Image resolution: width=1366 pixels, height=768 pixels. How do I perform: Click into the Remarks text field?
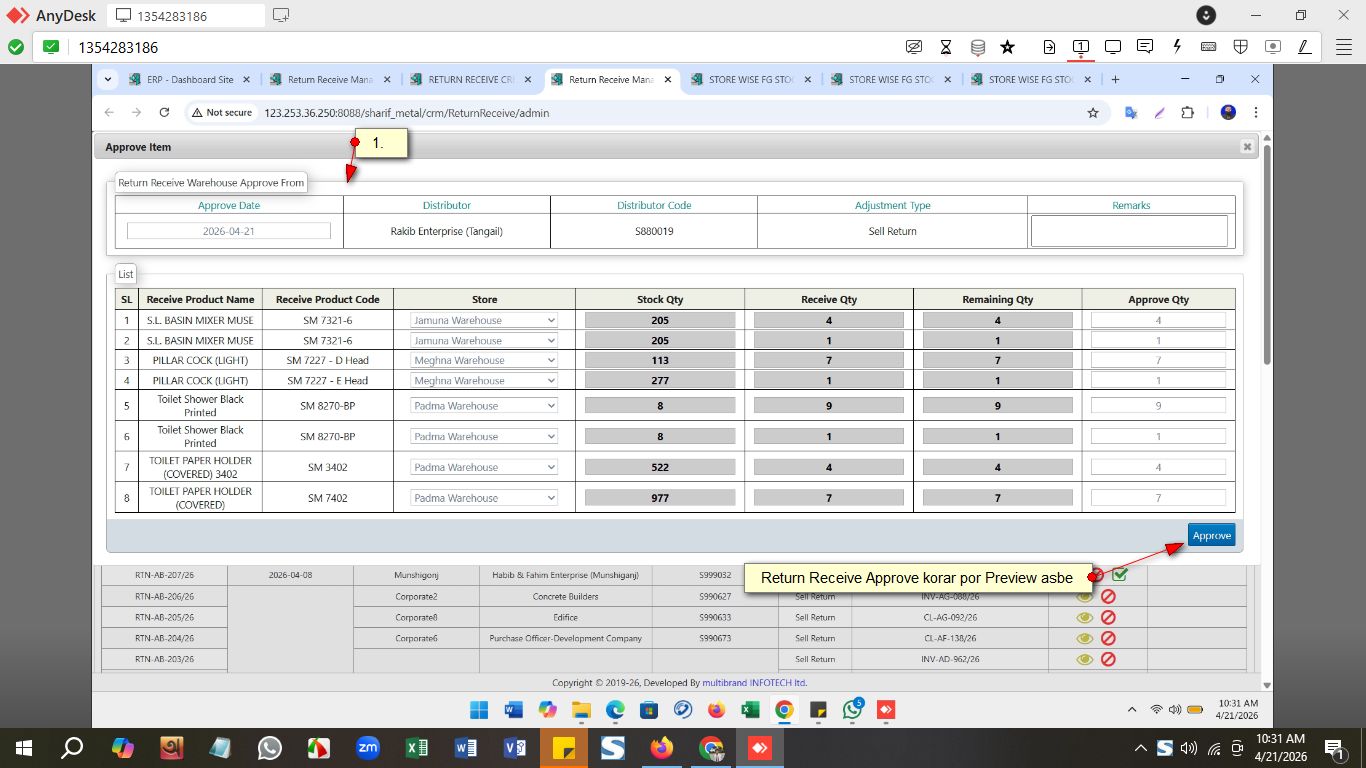1129,231
